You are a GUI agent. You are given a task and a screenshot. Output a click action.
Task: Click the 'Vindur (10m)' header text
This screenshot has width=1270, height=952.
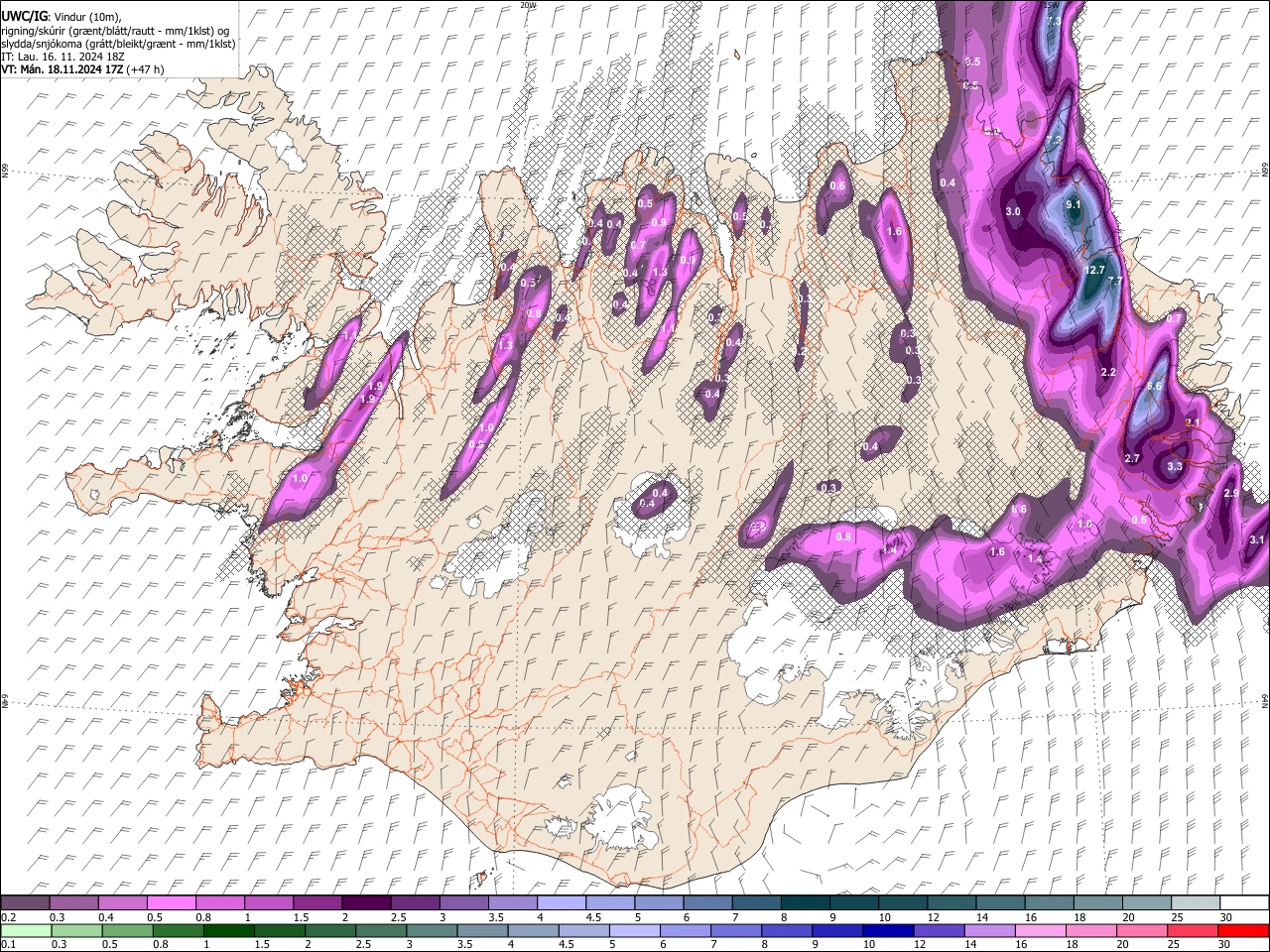(85, 18)
